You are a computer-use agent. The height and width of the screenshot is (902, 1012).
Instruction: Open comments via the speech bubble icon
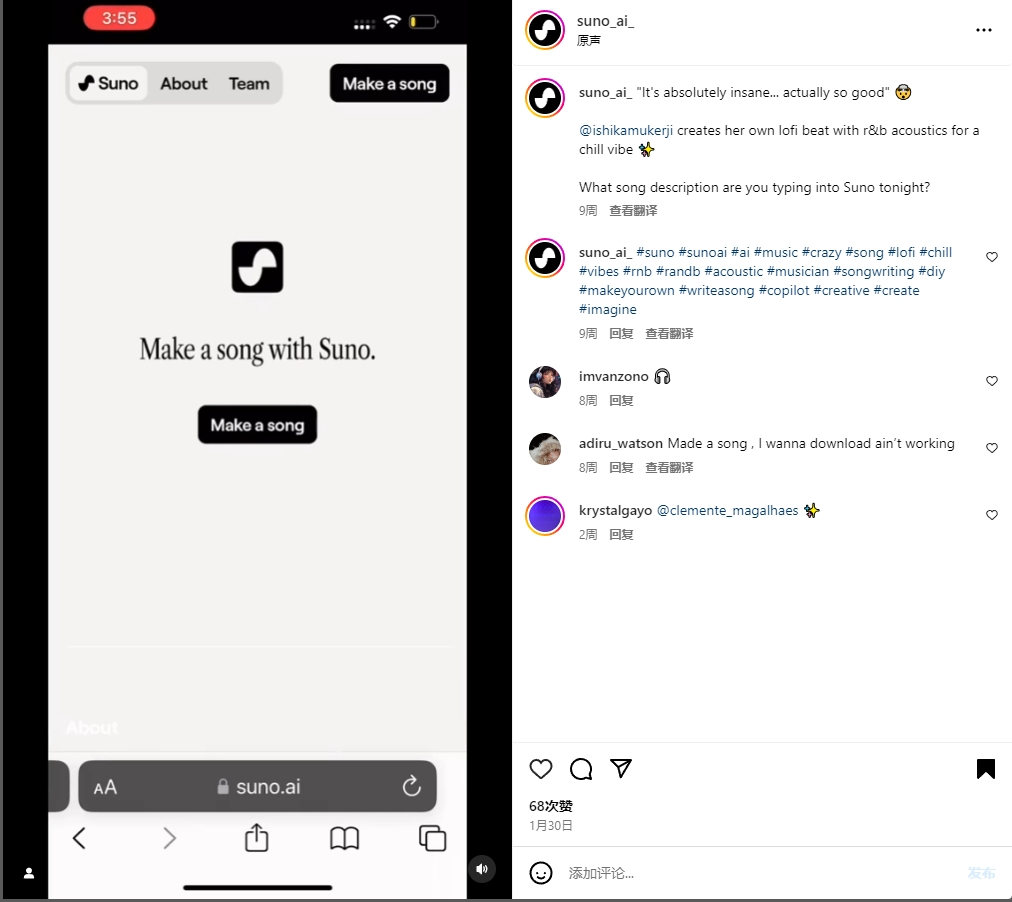coord(581,769)
